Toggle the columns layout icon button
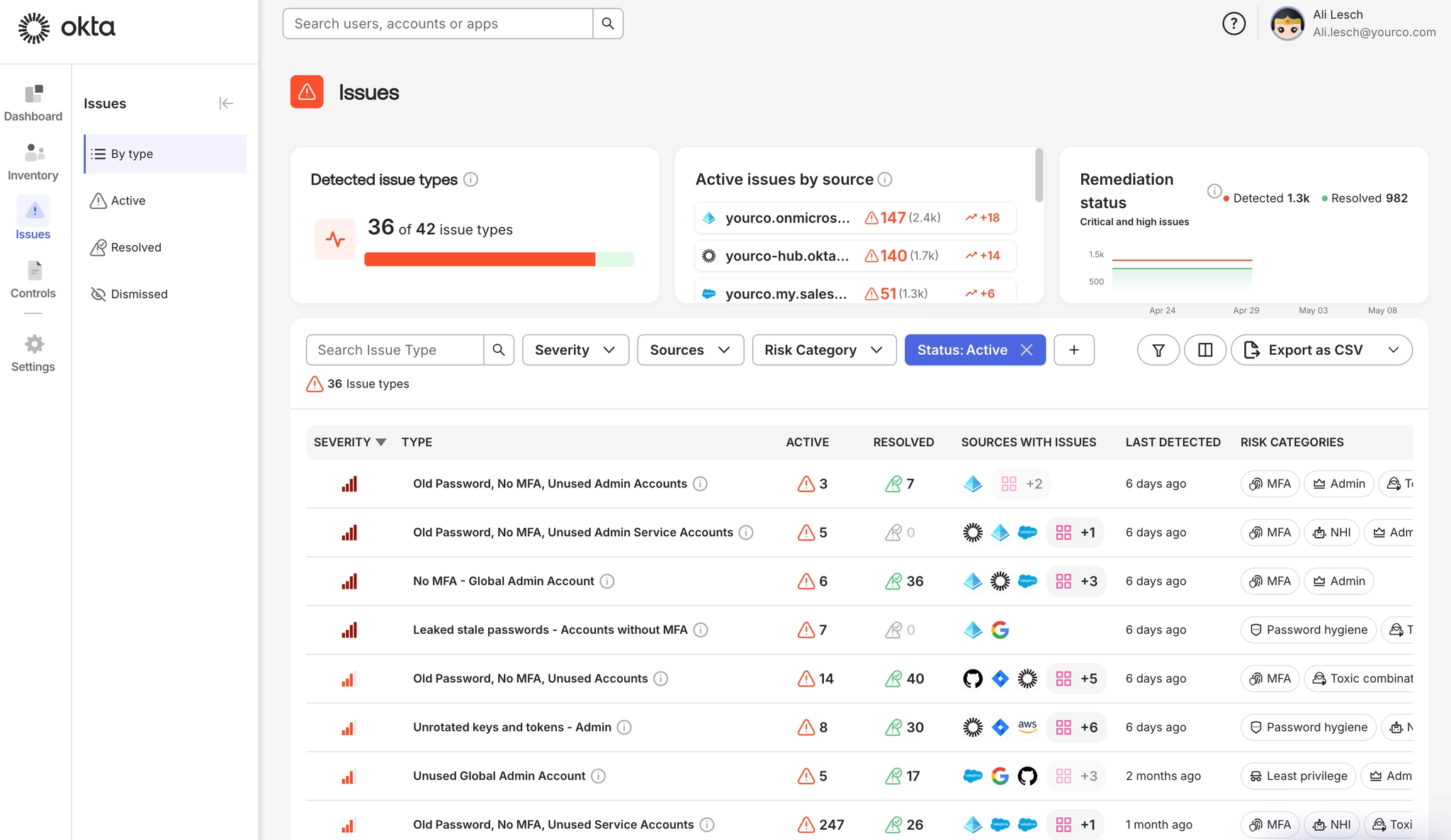The width and height of the screenshot is (1451, 840). (1205, 350)
